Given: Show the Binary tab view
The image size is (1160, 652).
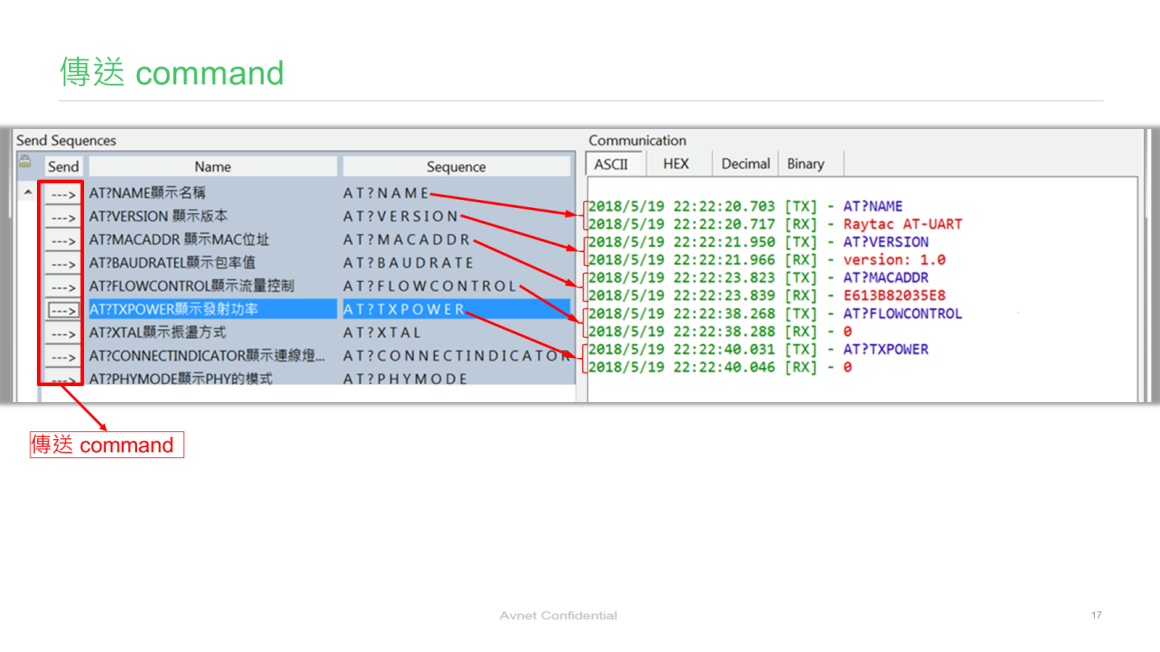Looking at the screenshot, I should tap(805, 164).
